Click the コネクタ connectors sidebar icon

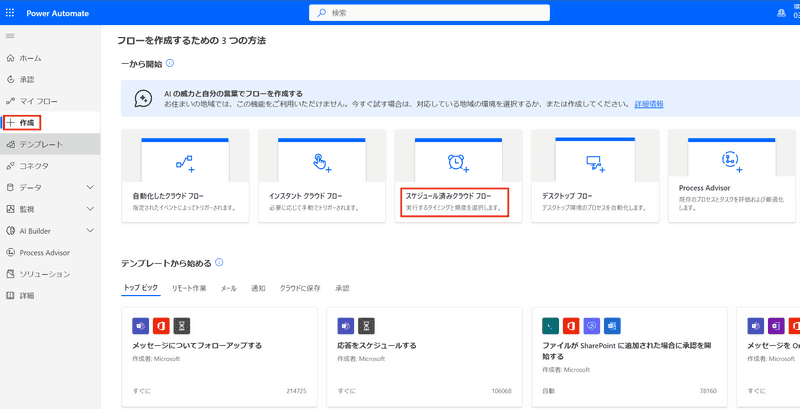(11, 165)
